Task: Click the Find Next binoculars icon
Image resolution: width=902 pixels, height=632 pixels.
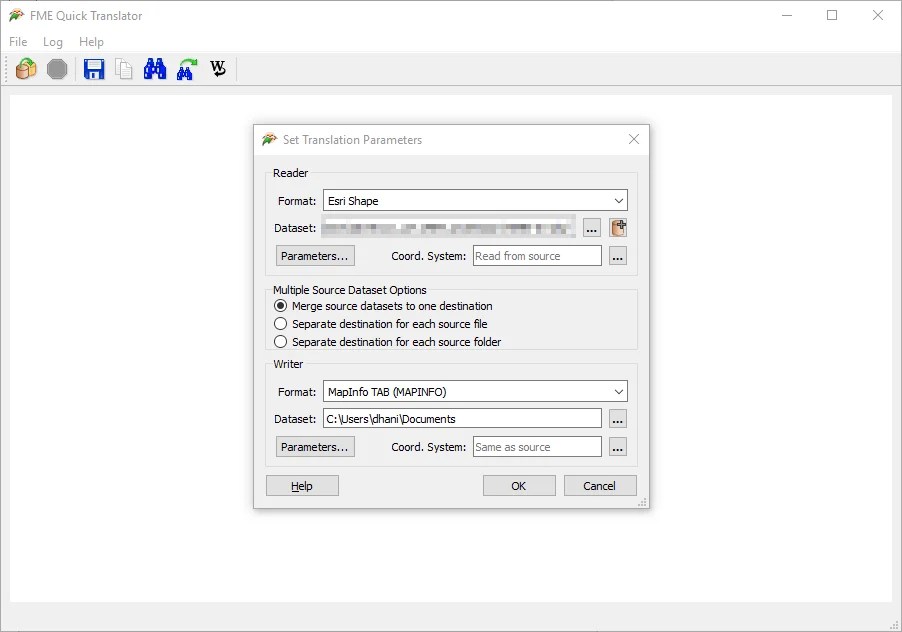Action: click(186, 69)
